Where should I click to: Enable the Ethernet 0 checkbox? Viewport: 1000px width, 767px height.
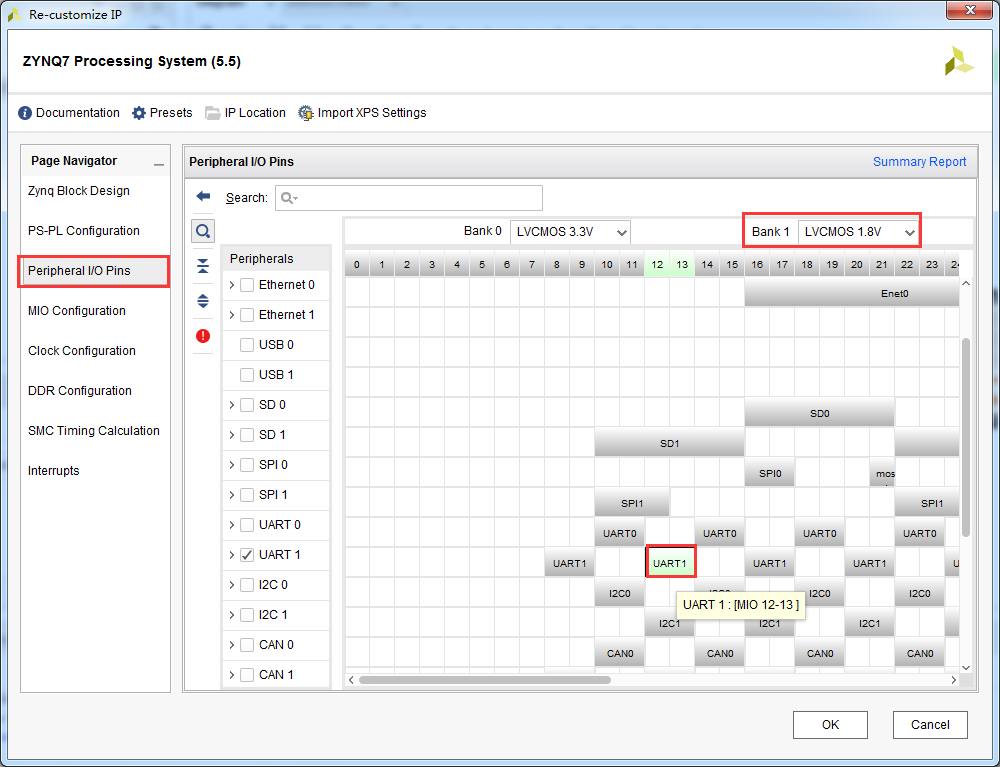(247, 285)
